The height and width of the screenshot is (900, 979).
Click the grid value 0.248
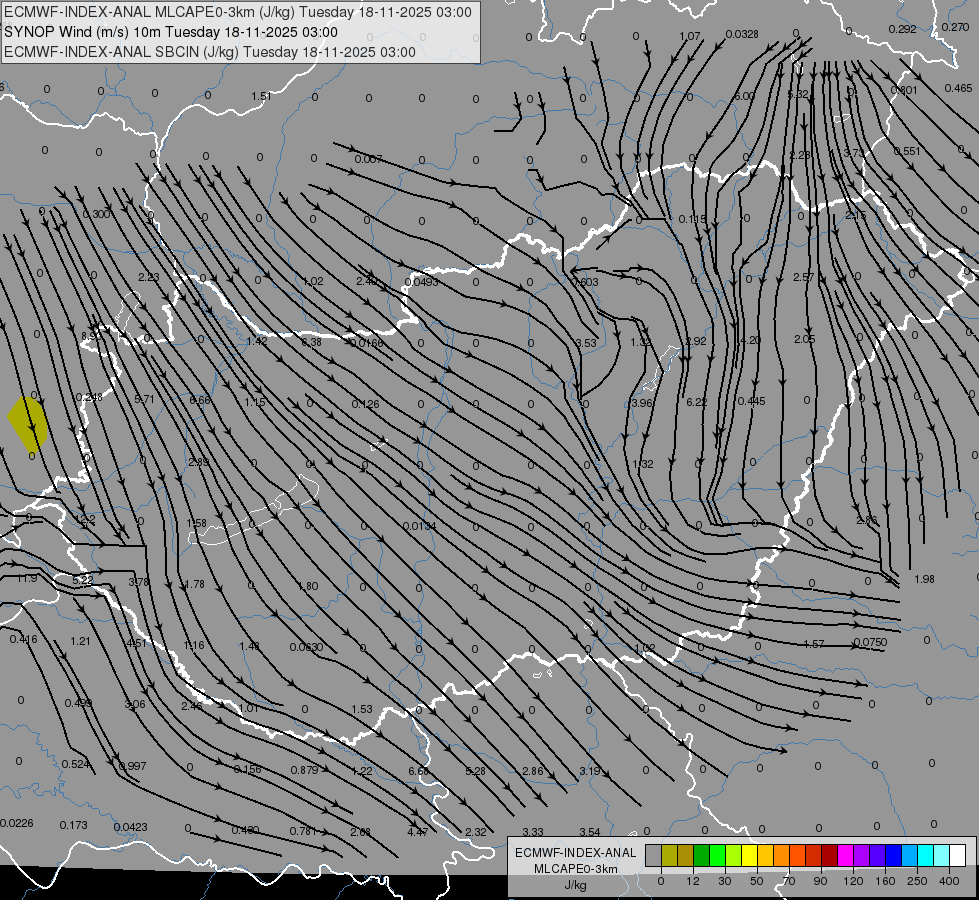coord(89,397)
